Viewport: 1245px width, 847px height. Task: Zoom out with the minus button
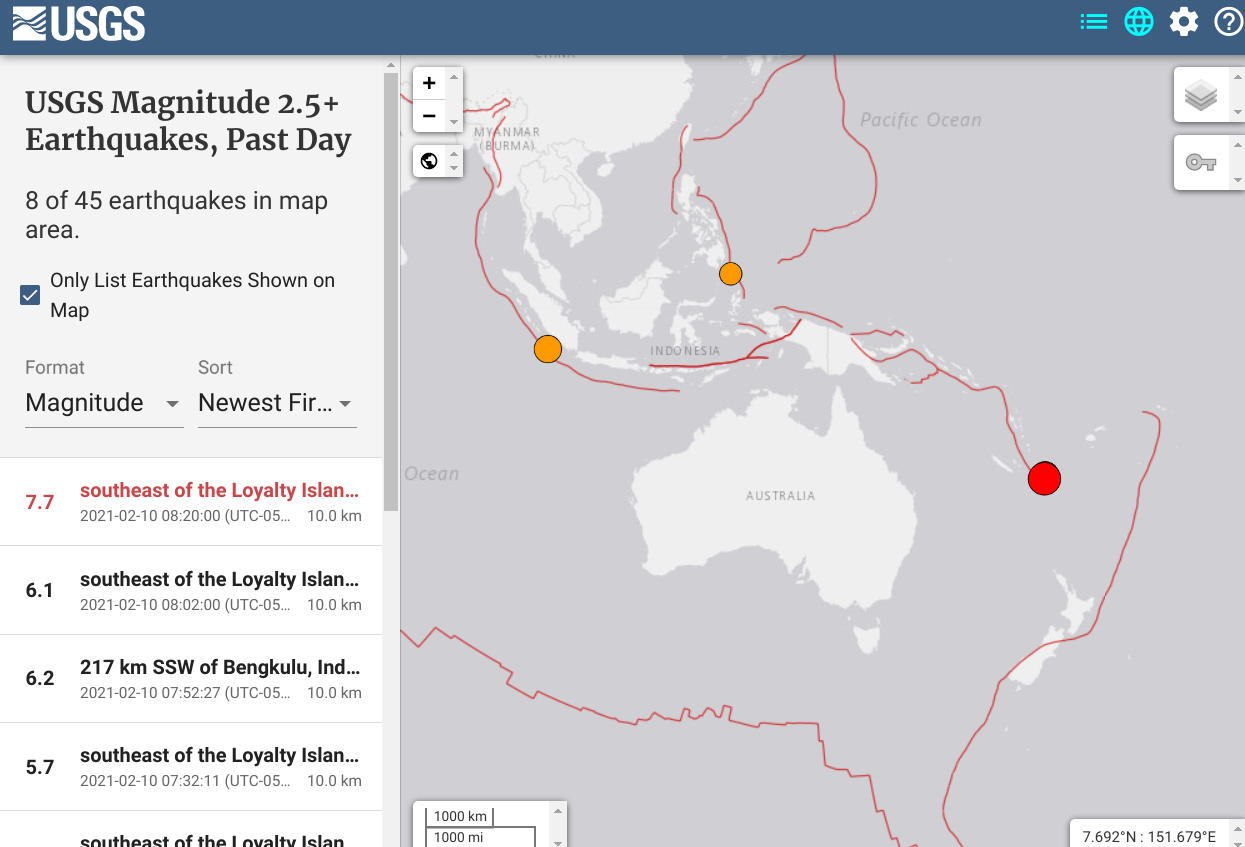[x=429, y=116]
